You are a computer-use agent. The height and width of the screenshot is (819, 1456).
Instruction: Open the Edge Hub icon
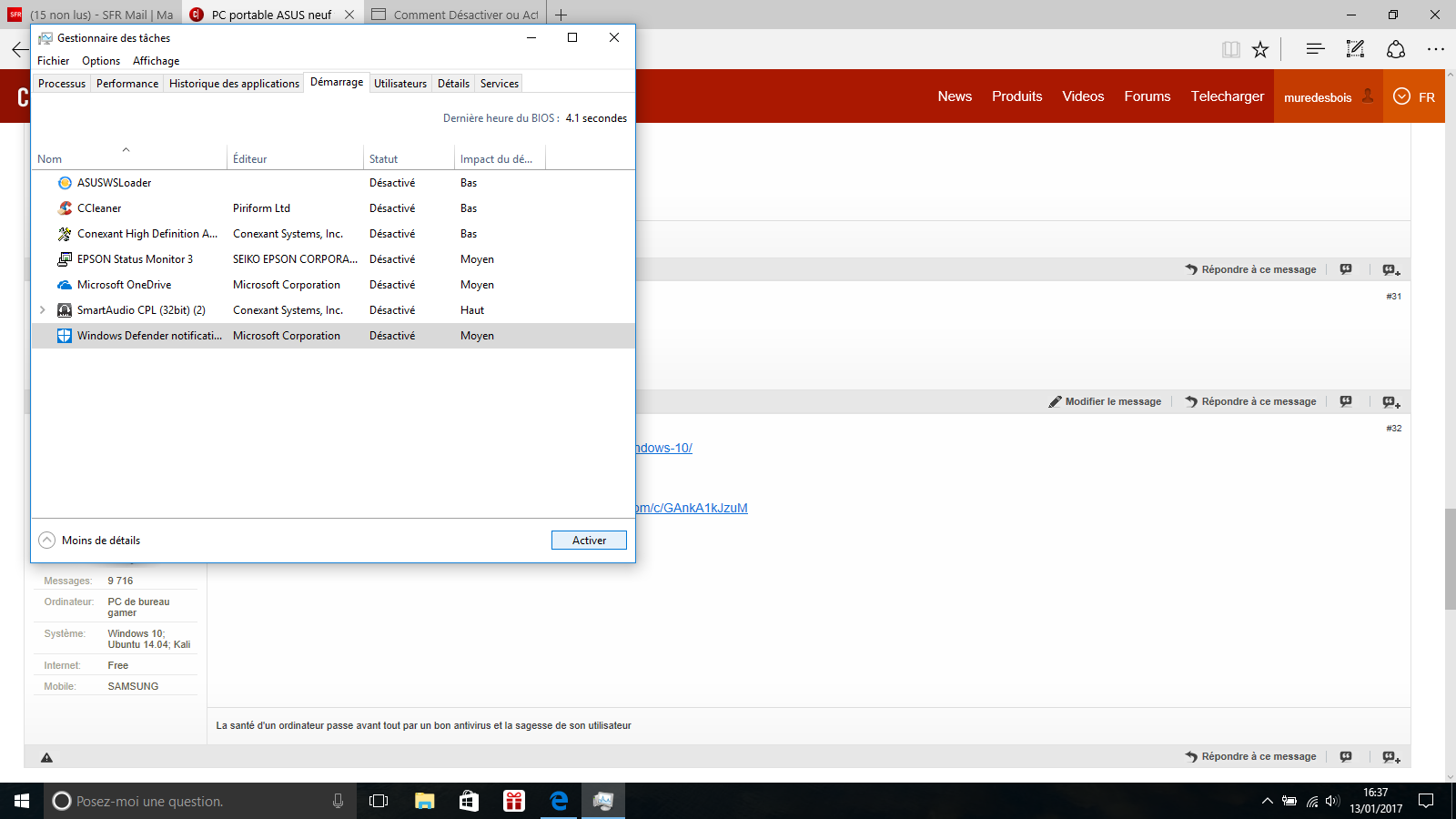[1315, 49]
